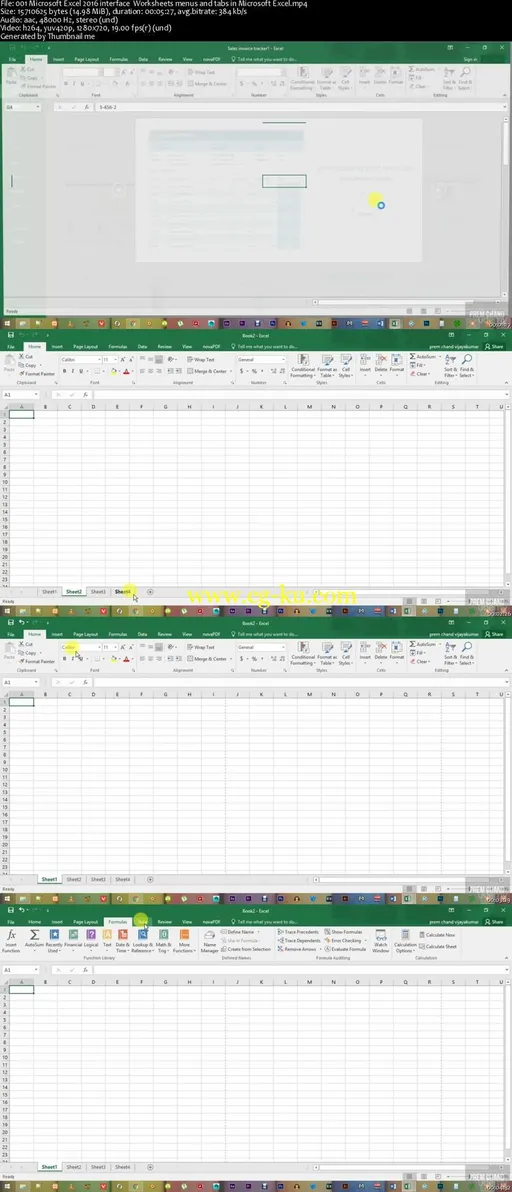The height and width of the screenshot is (1192, 512).
Task: Toggle Wrap Text in the third frame
Action: 201,648
